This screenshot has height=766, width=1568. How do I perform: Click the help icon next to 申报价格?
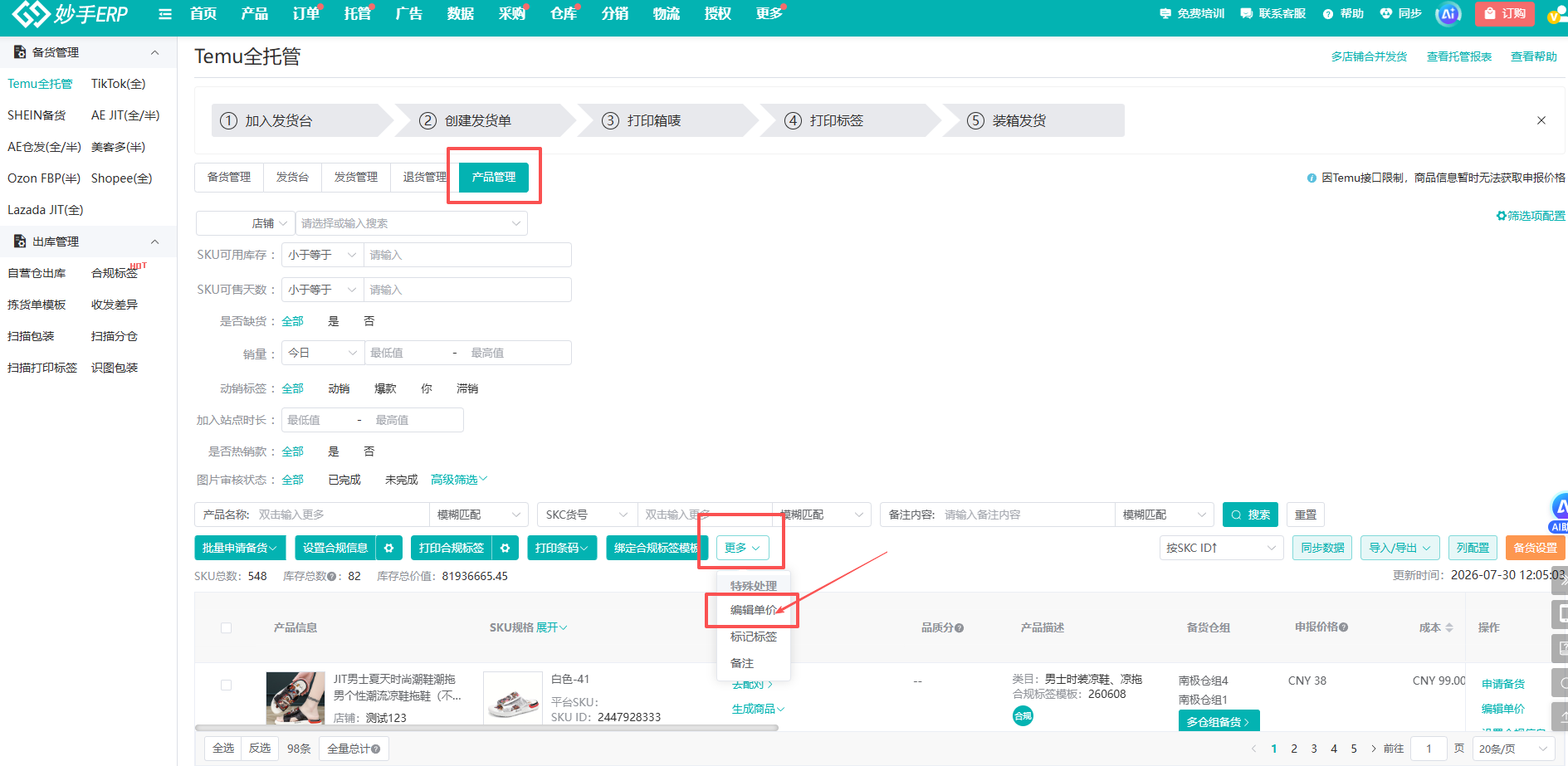pyautogui.click(x=1343, y=627)
